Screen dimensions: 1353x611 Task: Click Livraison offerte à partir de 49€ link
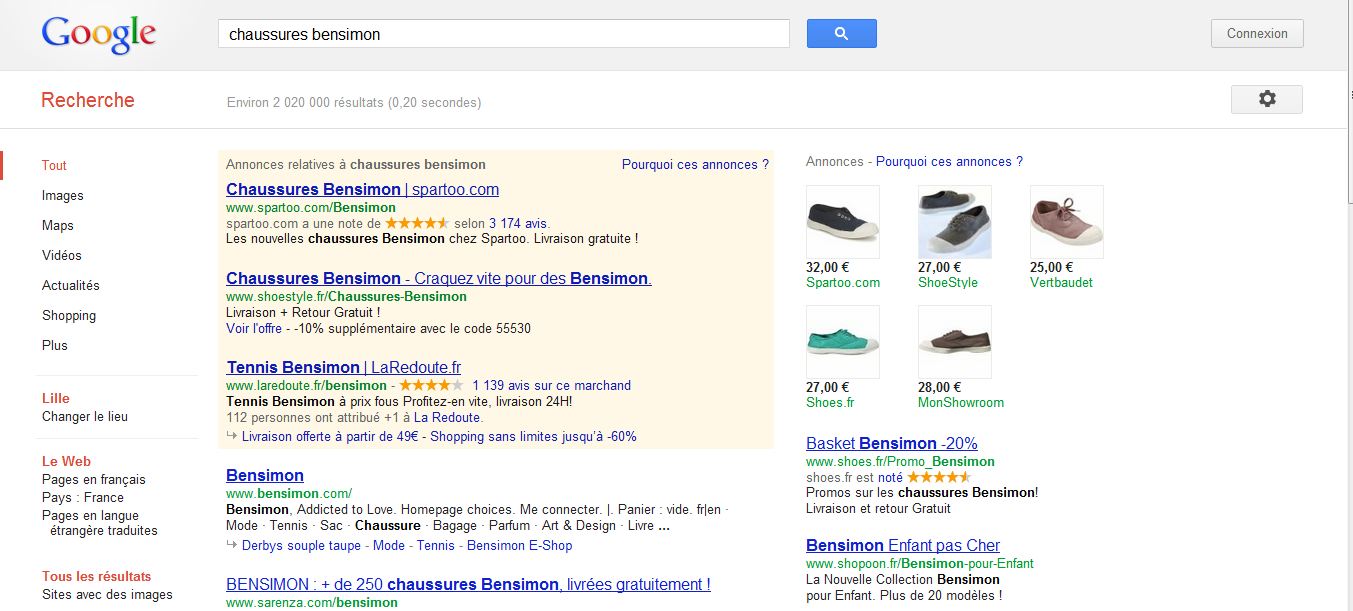pos(332,437)
